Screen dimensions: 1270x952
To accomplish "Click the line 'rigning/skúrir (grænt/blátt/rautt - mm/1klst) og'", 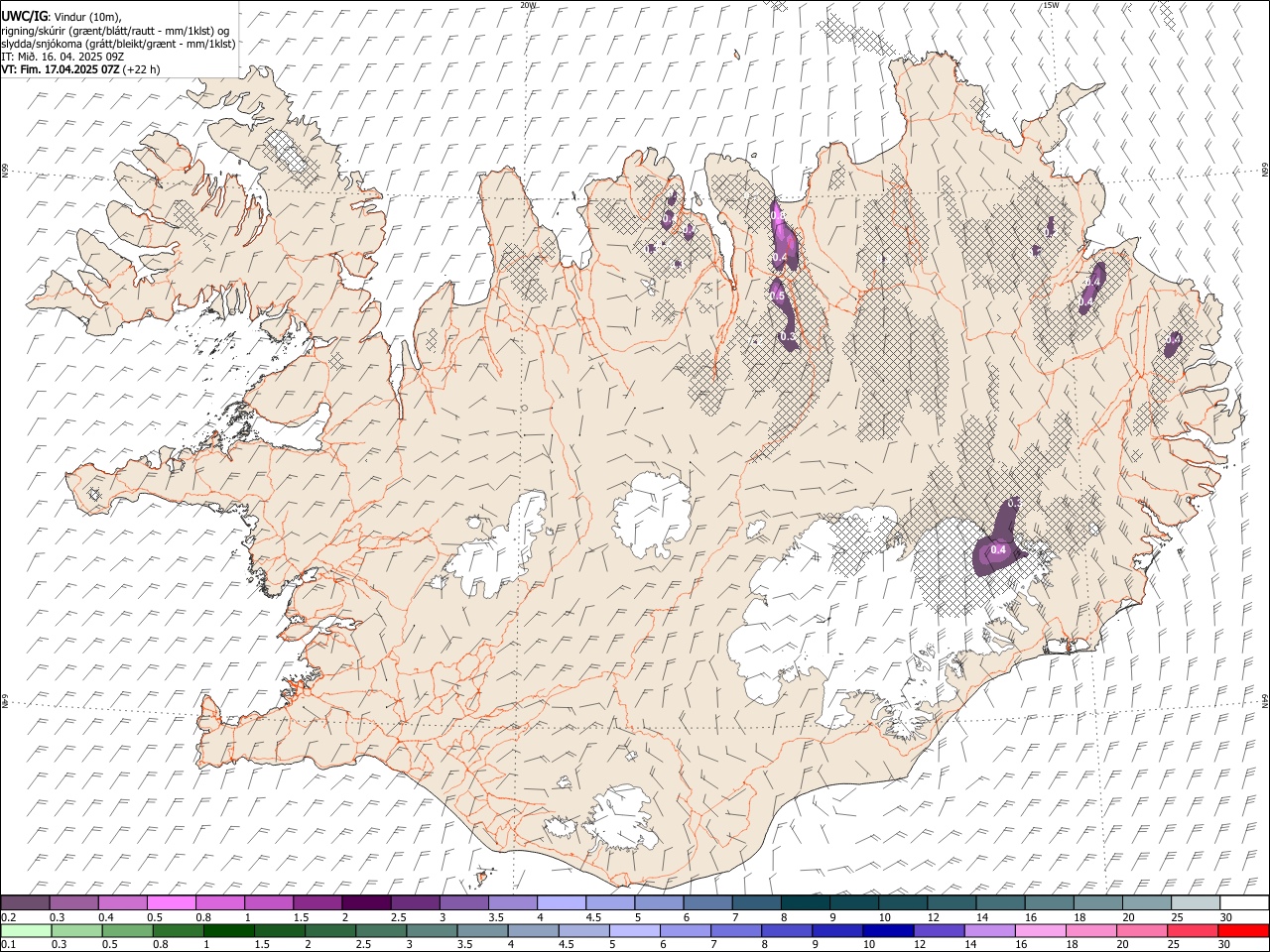I will (116, 30).
